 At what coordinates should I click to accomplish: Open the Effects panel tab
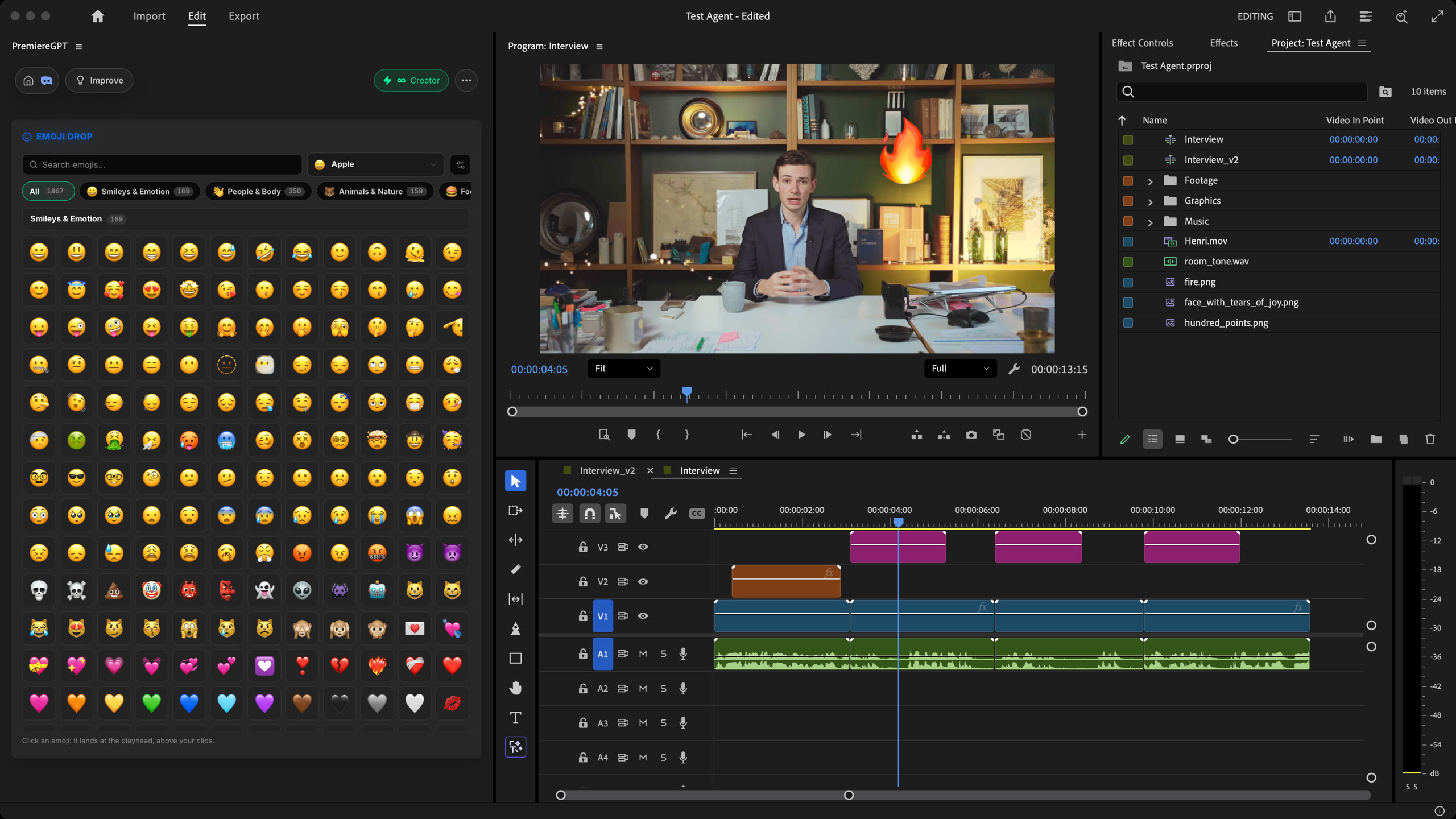(1223, 43)
